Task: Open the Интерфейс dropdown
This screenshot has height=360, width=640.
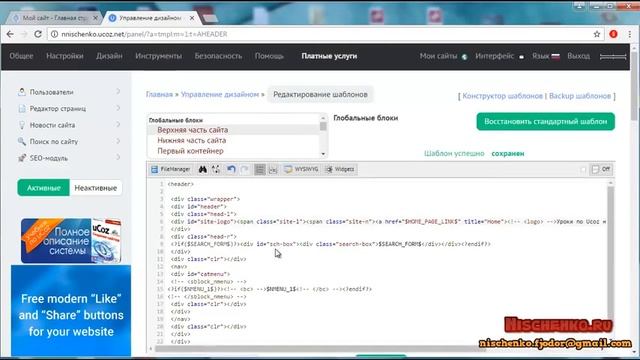Action: (x=499, y=56)
